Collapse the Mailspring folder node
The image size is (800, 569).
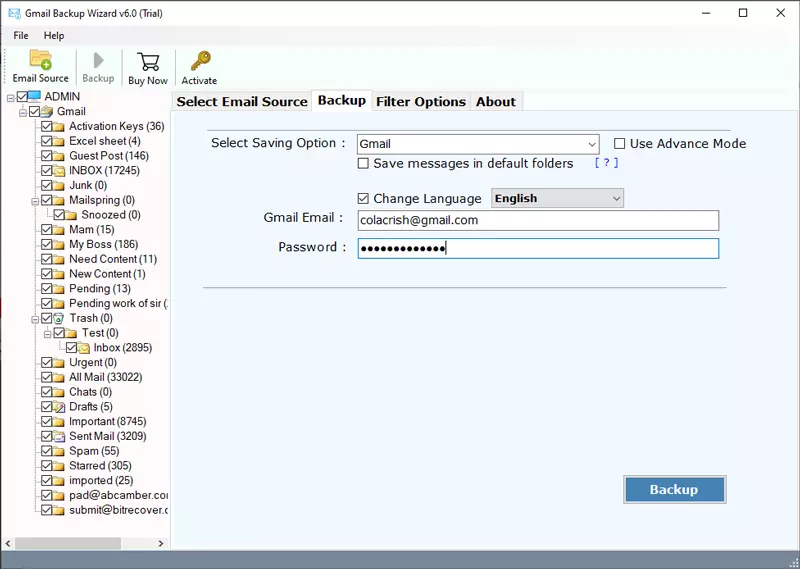35,201
